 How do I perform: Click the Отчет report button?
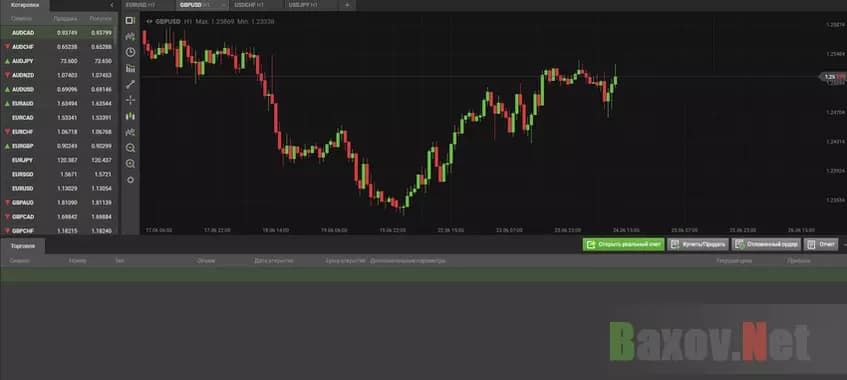coord(821,244)
